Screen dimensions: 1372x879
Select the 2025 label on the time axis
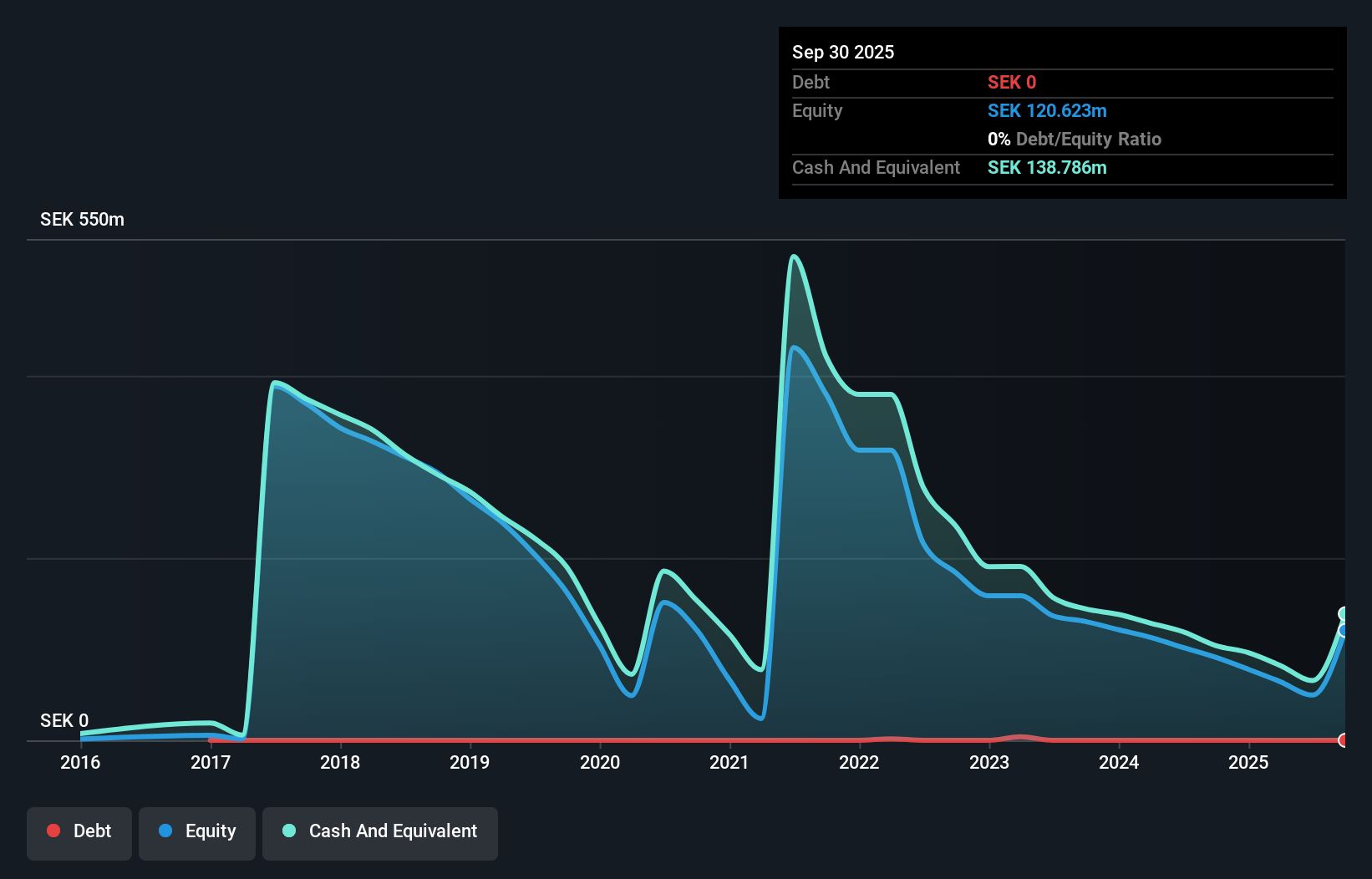point(1248,762)
